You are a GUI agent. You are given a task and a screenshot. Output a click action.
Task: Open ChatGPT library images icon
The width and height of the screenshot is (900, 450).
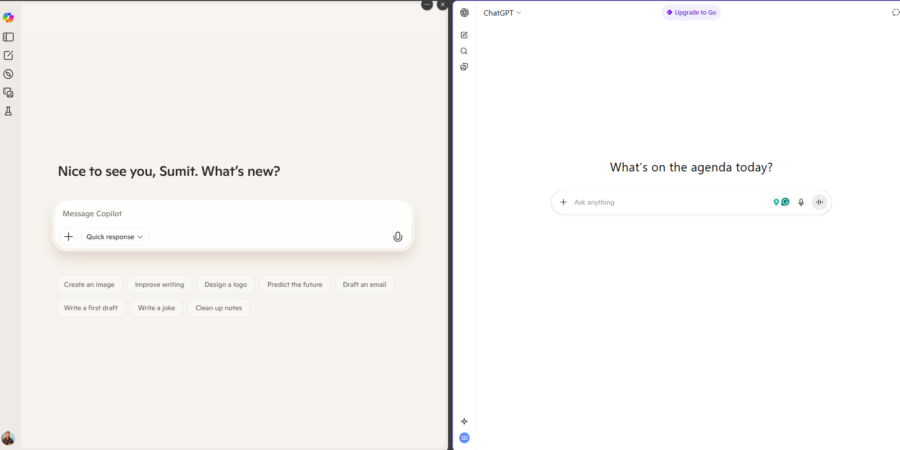pos(464,67)
